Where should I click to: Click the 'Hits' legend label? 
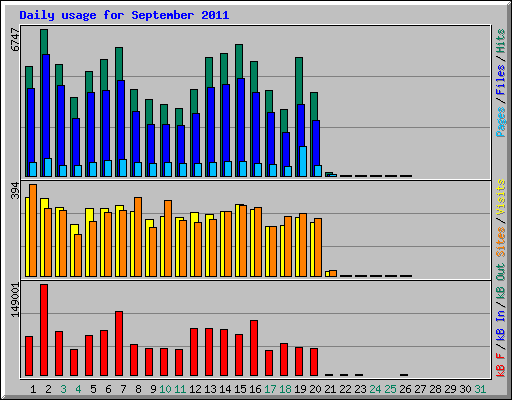(x=500, y=41)
